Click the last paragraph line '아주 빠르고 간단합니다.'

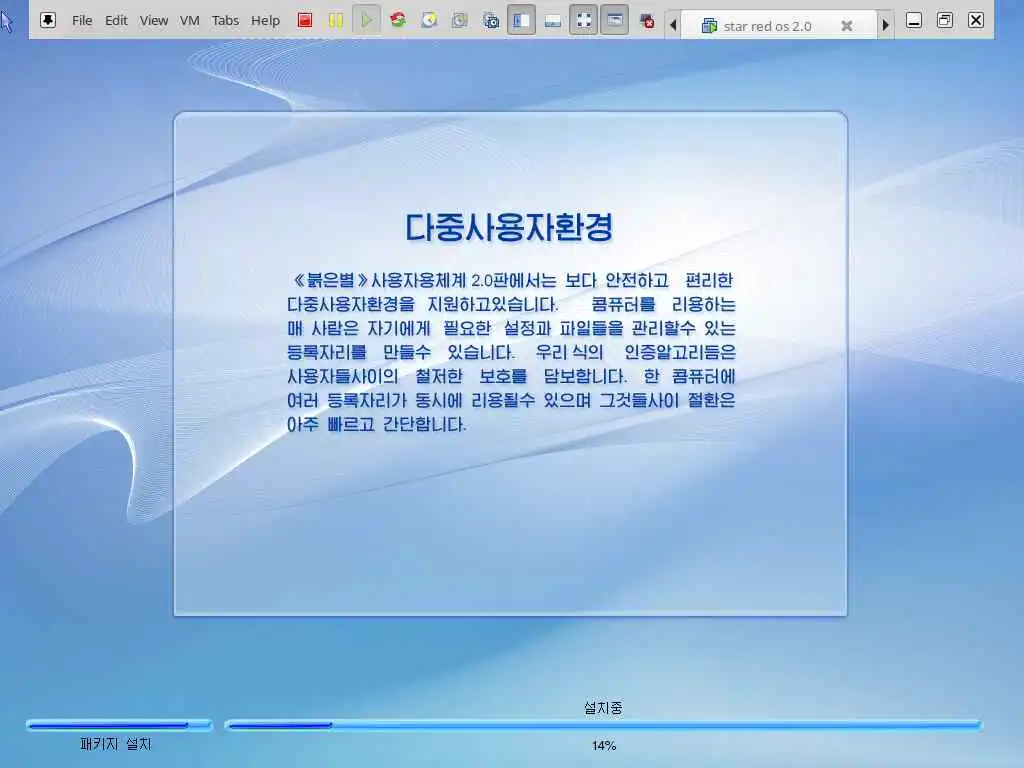click(377, 424)
